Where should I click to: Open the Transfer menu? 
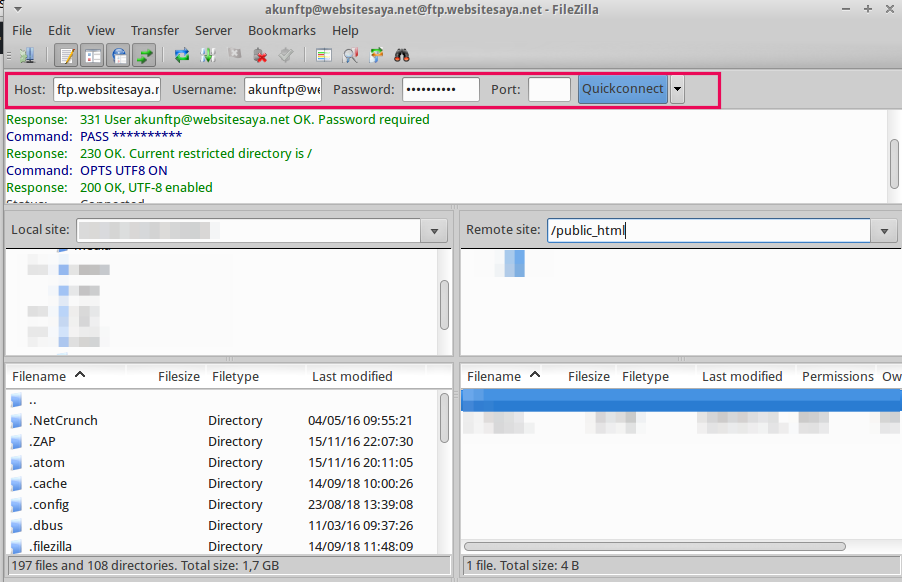pyautogui.click(x=154, y=30)
